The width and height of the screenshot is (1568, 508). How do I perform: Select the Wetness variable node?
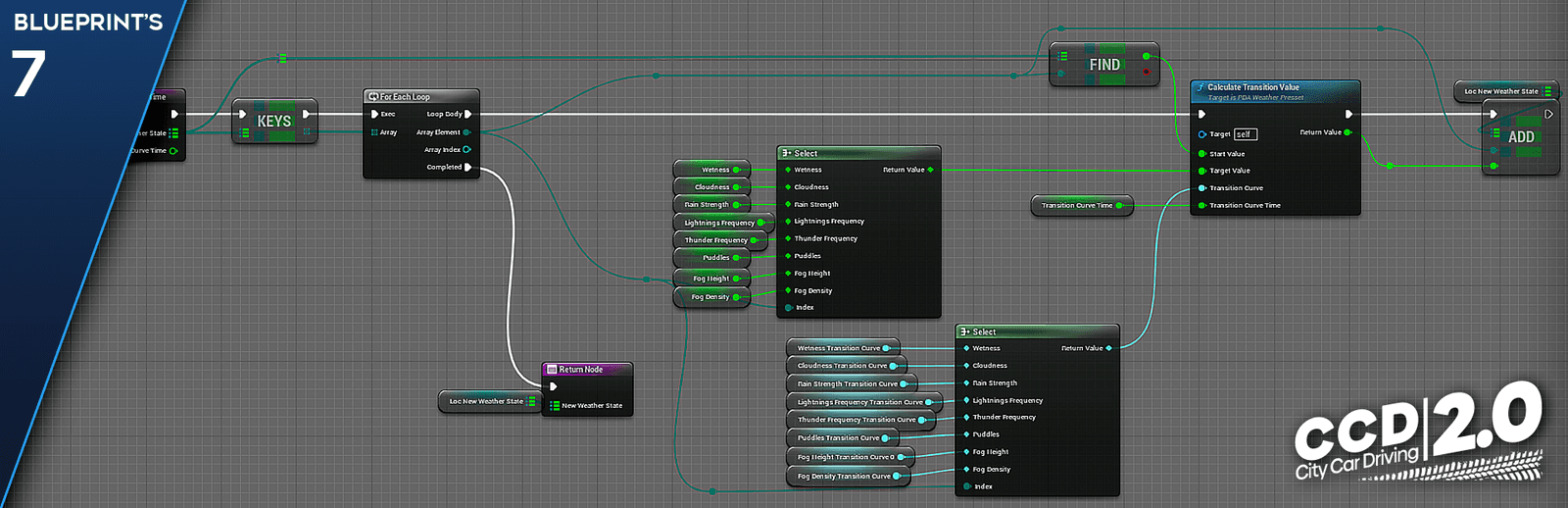click(x=712, y=170)
